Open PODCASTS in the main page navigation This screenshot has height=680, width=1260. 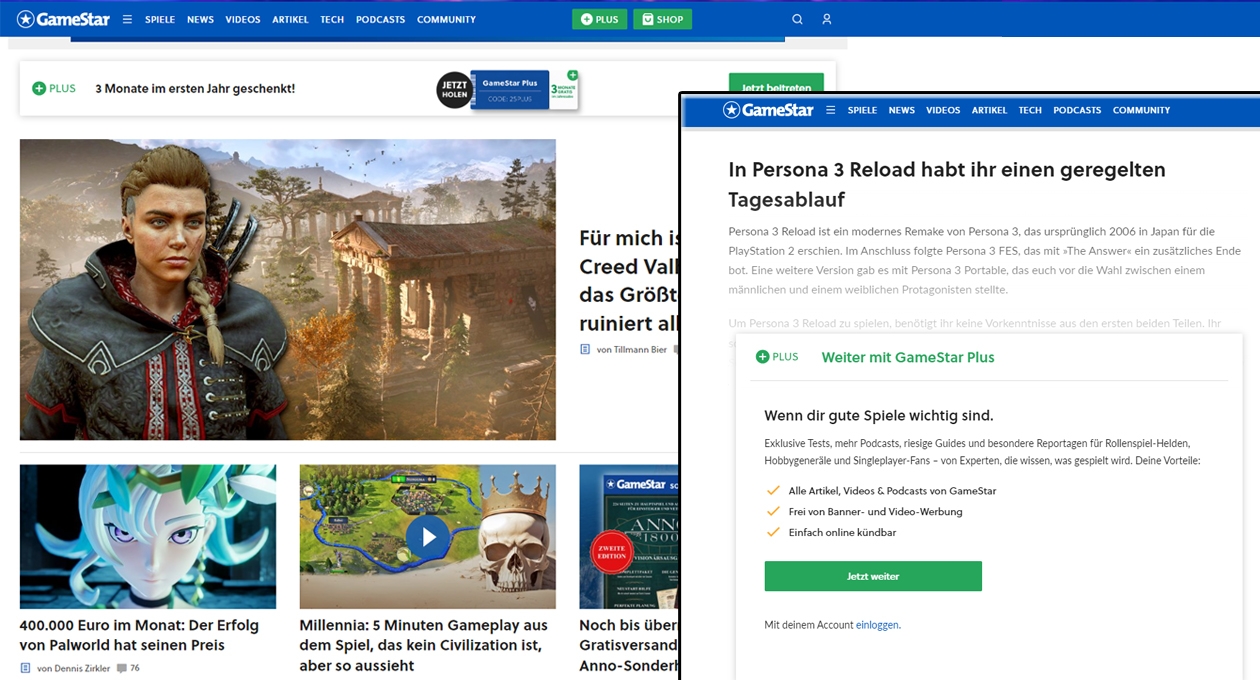click(x=381, y=20)
